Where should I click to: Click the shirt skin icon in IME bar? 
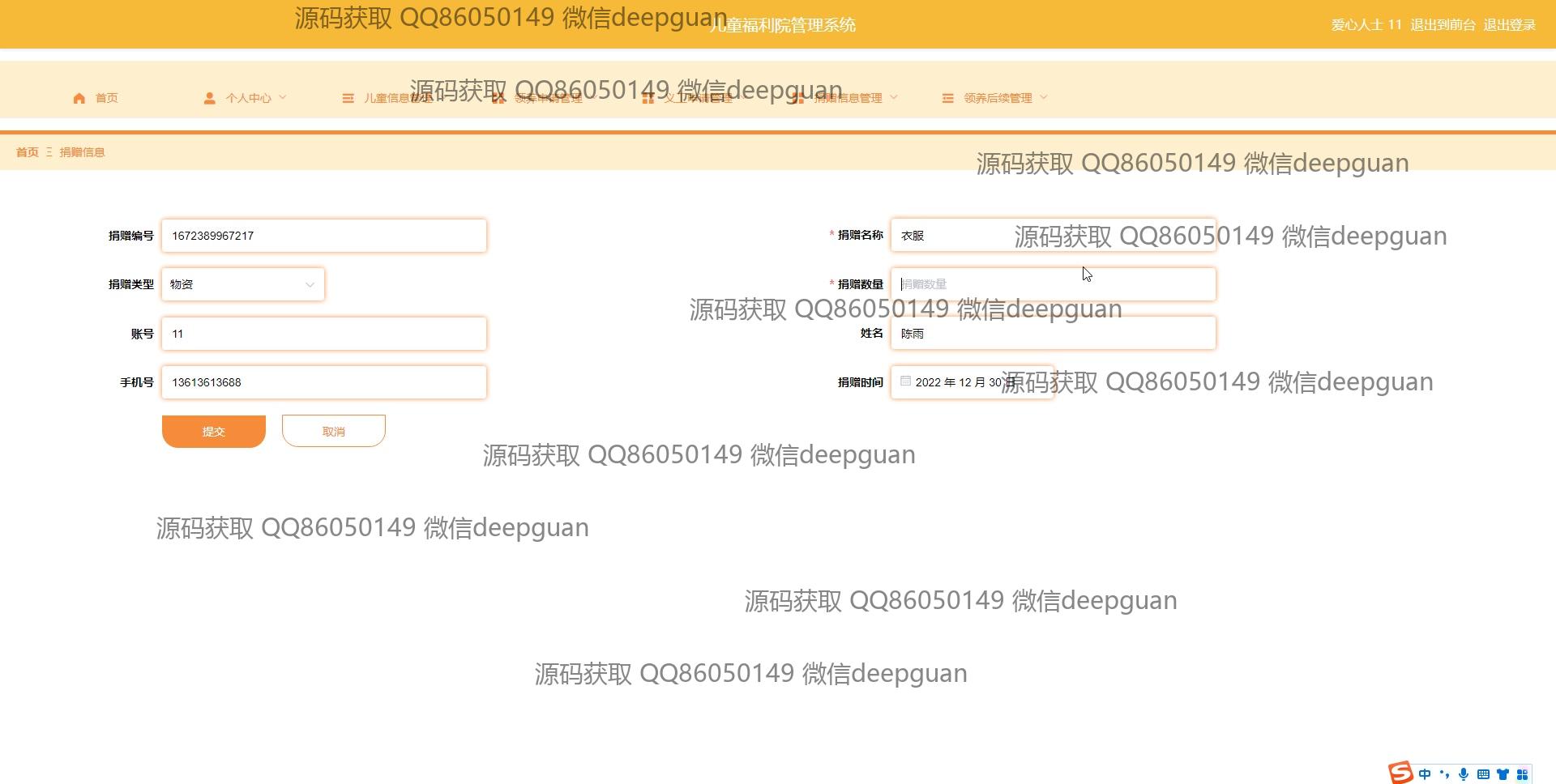pyautogui.click(x=1503, y=774)
